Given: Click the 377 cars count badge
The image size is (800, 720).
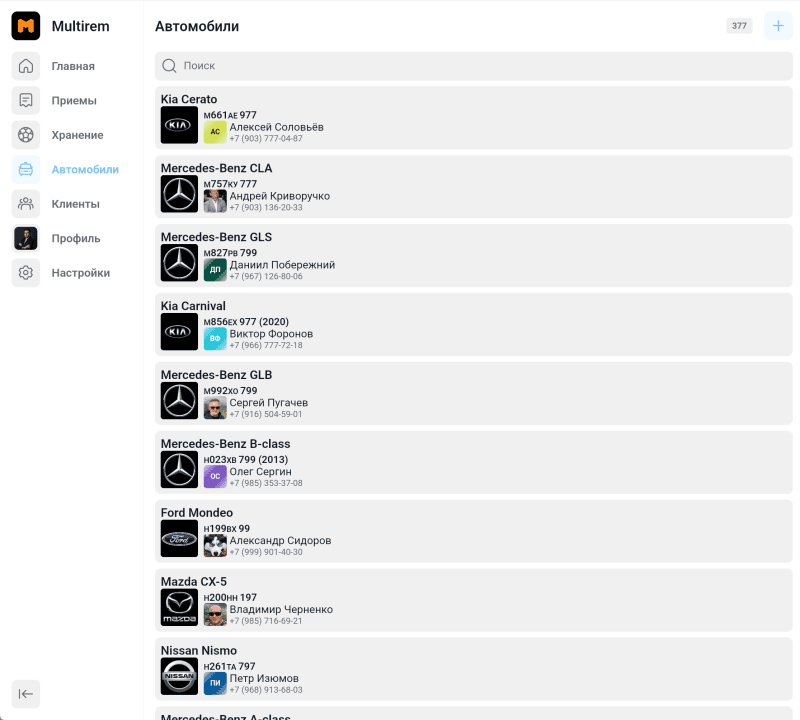Looking at the screenshot, I should (739, 26).
